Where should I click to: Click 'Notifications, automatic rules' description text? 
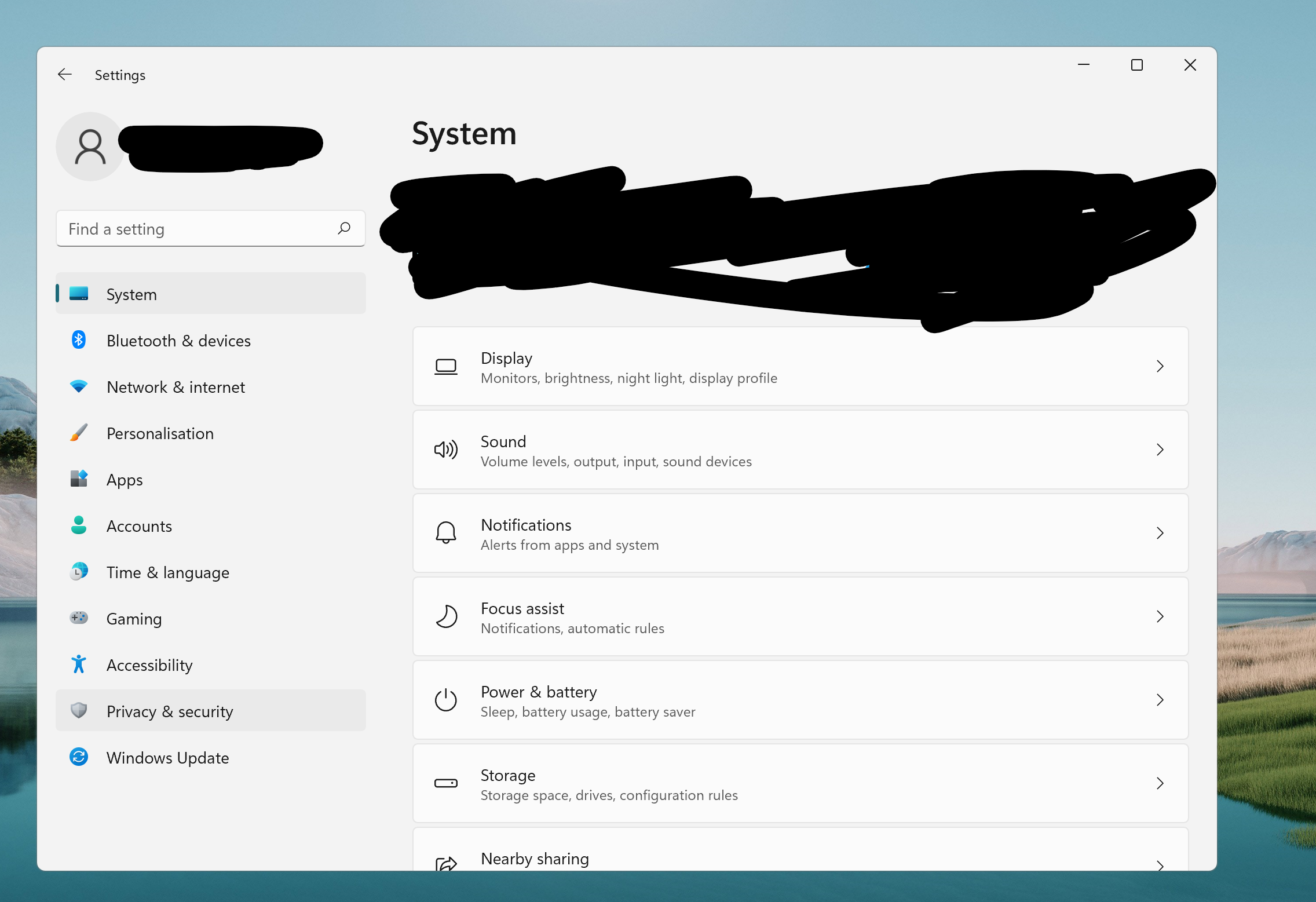572,629
